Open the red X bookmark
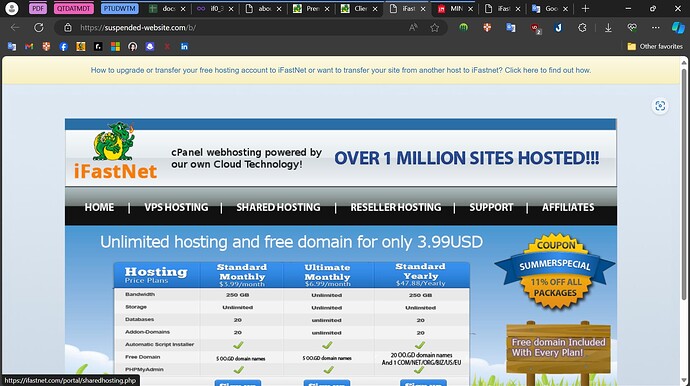Screen dimensions: 690x386 [x=167, y=46]
